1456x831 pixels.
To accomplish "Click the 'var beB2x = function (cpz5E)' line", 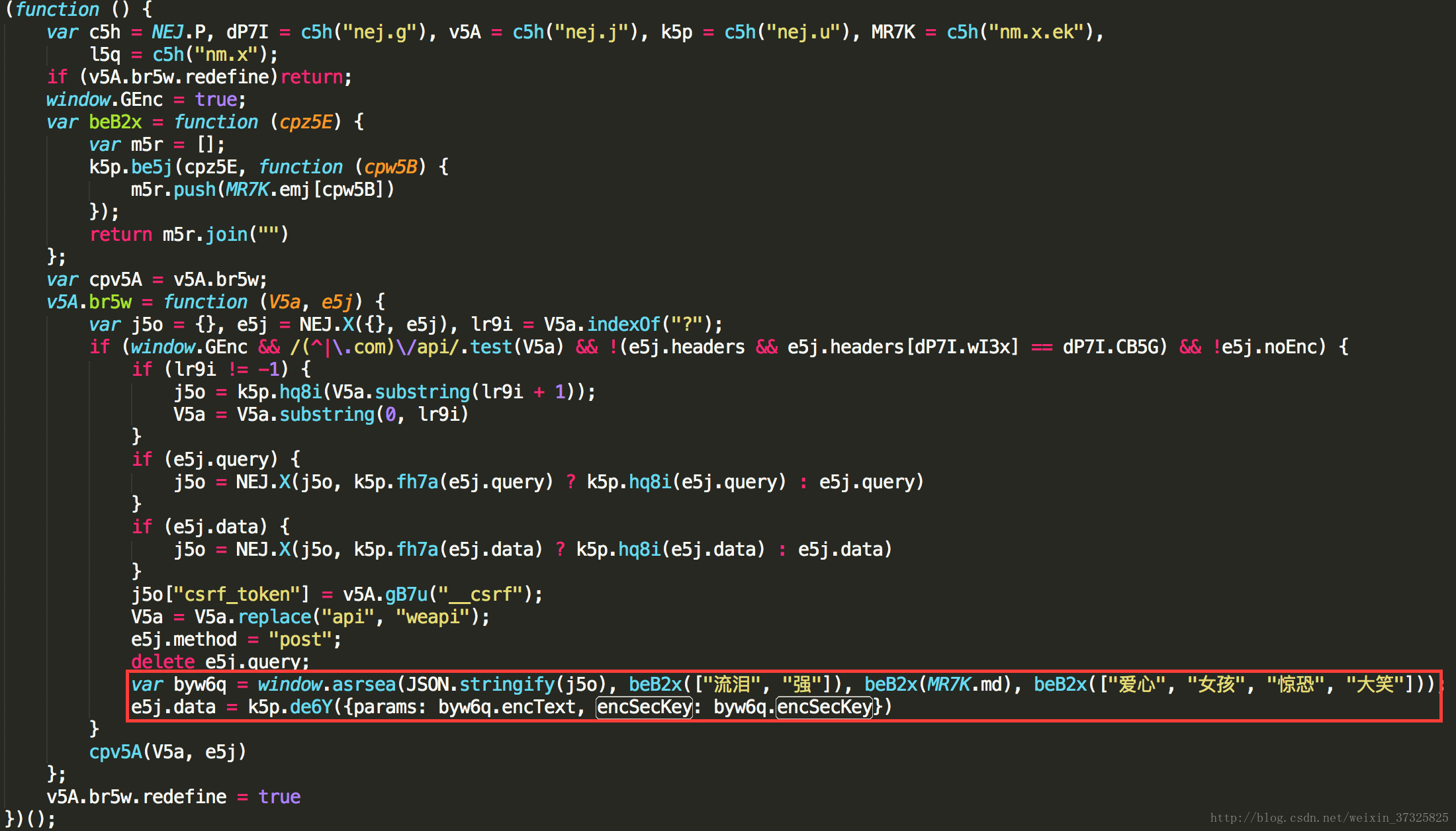I will [x=205, y=122].
